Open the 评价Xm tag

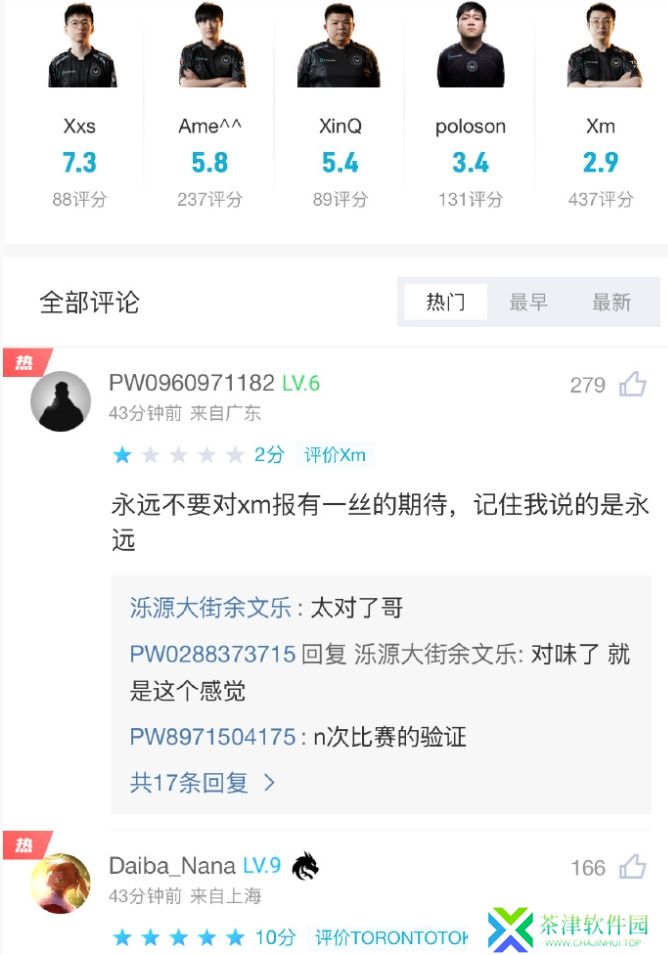pos(335,455)
